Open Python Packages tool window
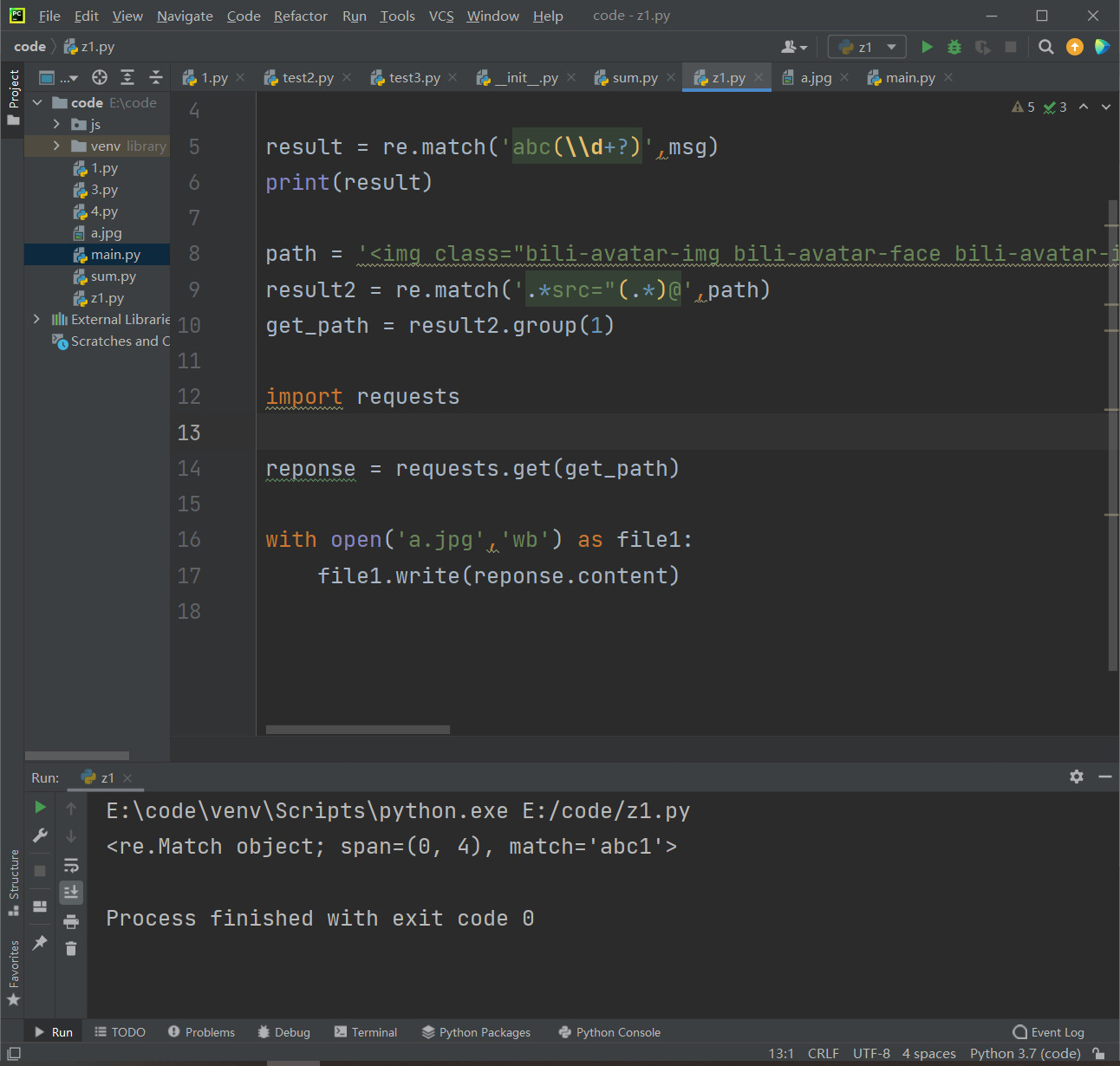 [x=476, y=1032]
